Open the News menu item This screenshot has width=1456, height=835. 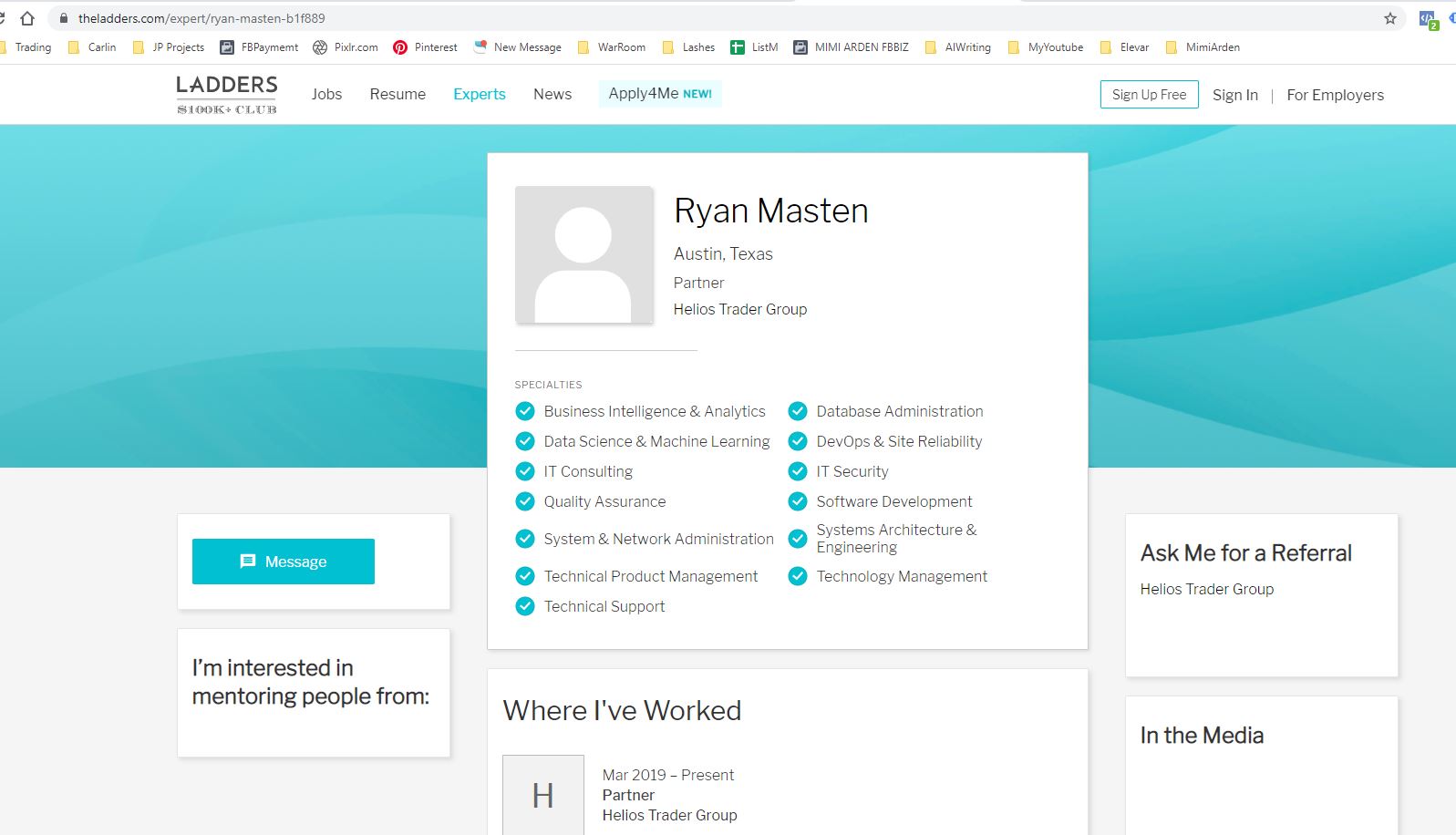click(552, 94)
